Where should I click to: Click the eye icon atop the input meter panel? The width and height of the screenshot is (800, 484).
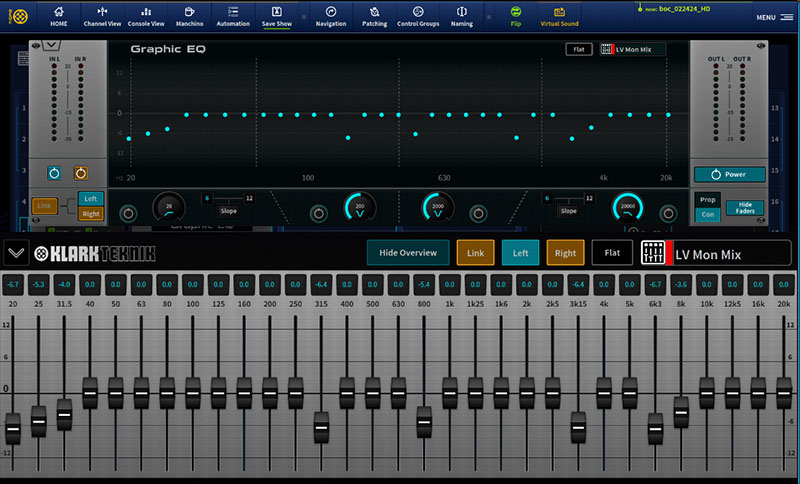[x=35, y=46]
